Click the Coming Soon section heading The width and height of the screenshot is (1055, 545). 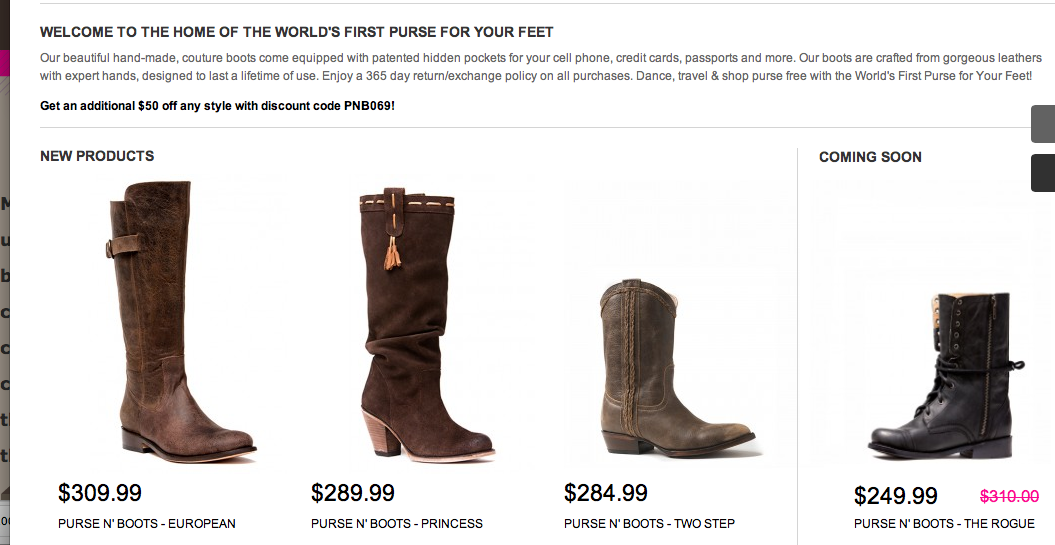(x=870, y=157)
